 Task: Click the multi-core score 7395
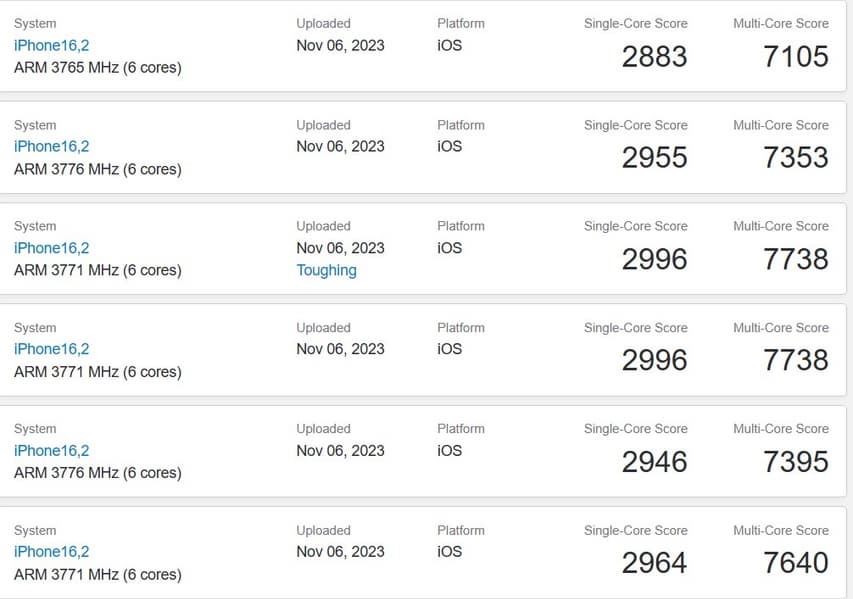[x=796, y=462]
